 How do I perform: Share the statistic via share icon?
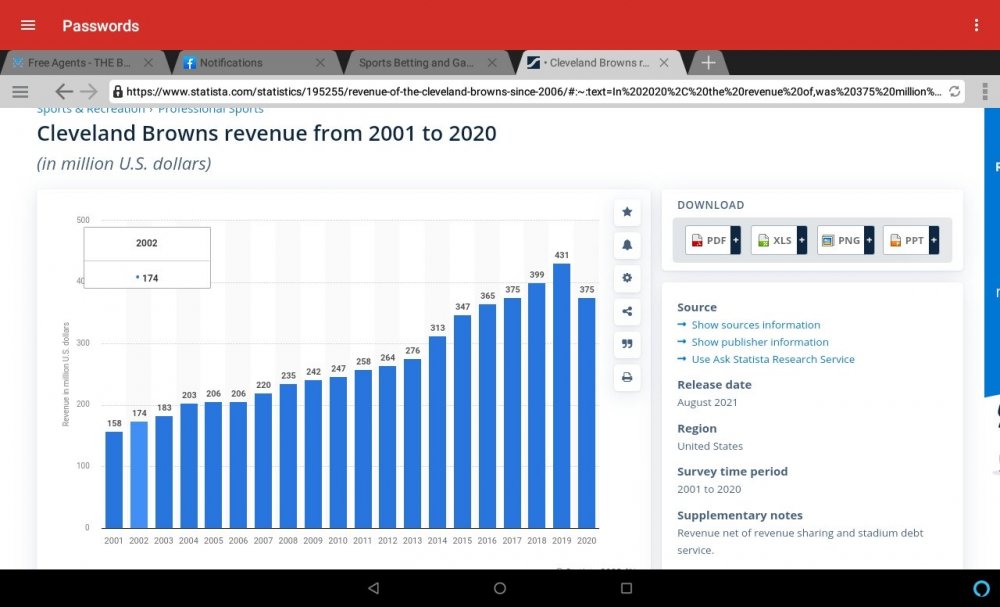pos(627,311)
